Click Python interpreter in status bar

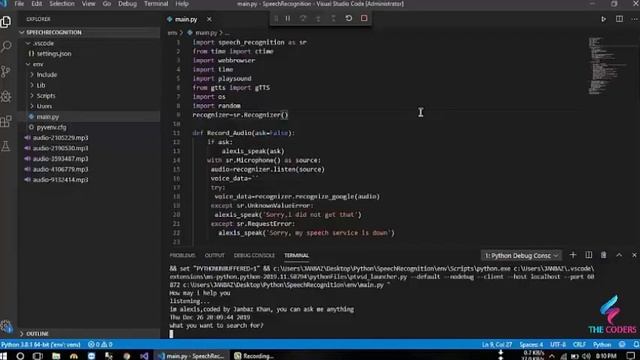[x=41, y=344]
